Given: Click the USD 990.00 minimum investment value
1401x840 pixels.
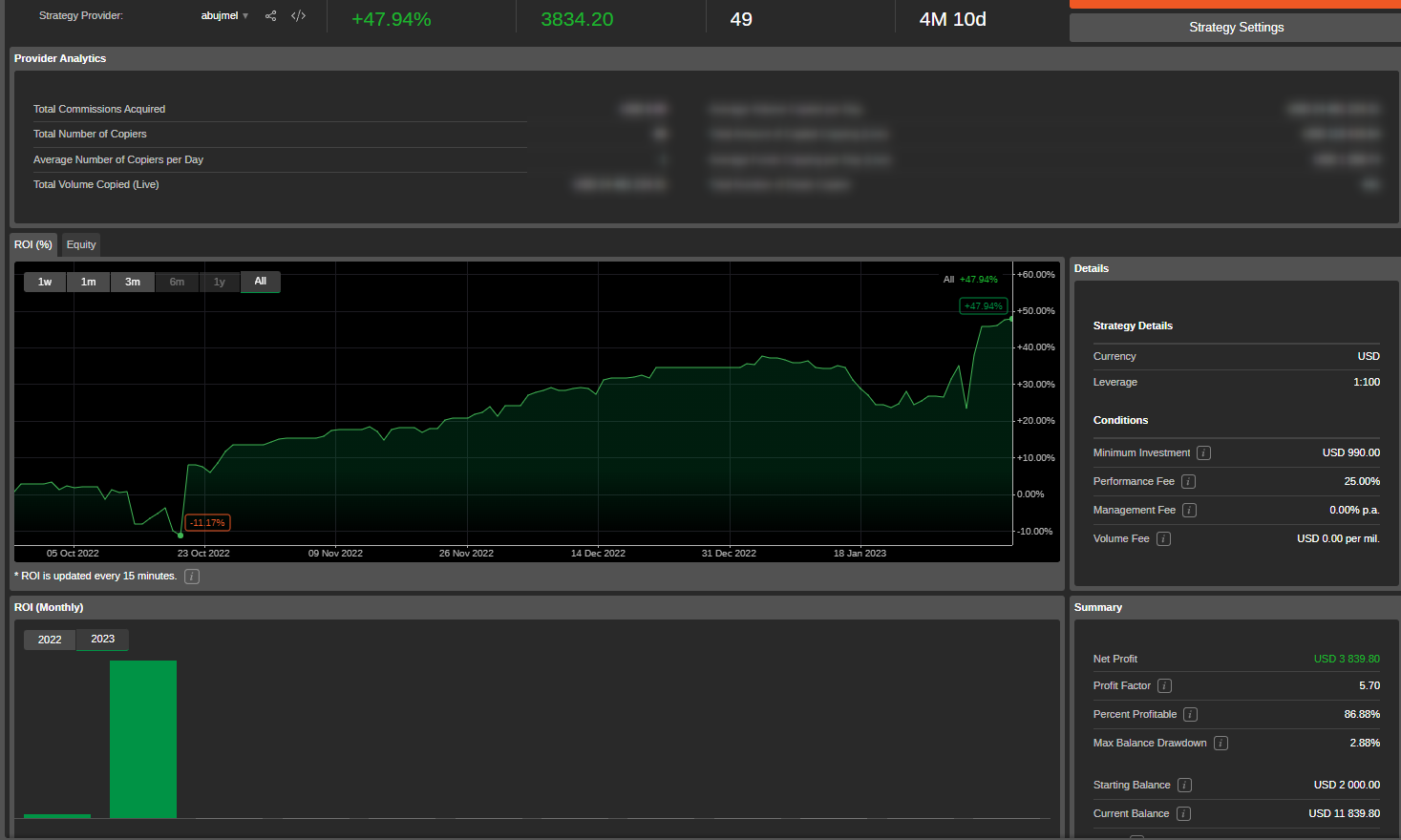Looking at the screenshot, I should click(x=1351, y=453).
